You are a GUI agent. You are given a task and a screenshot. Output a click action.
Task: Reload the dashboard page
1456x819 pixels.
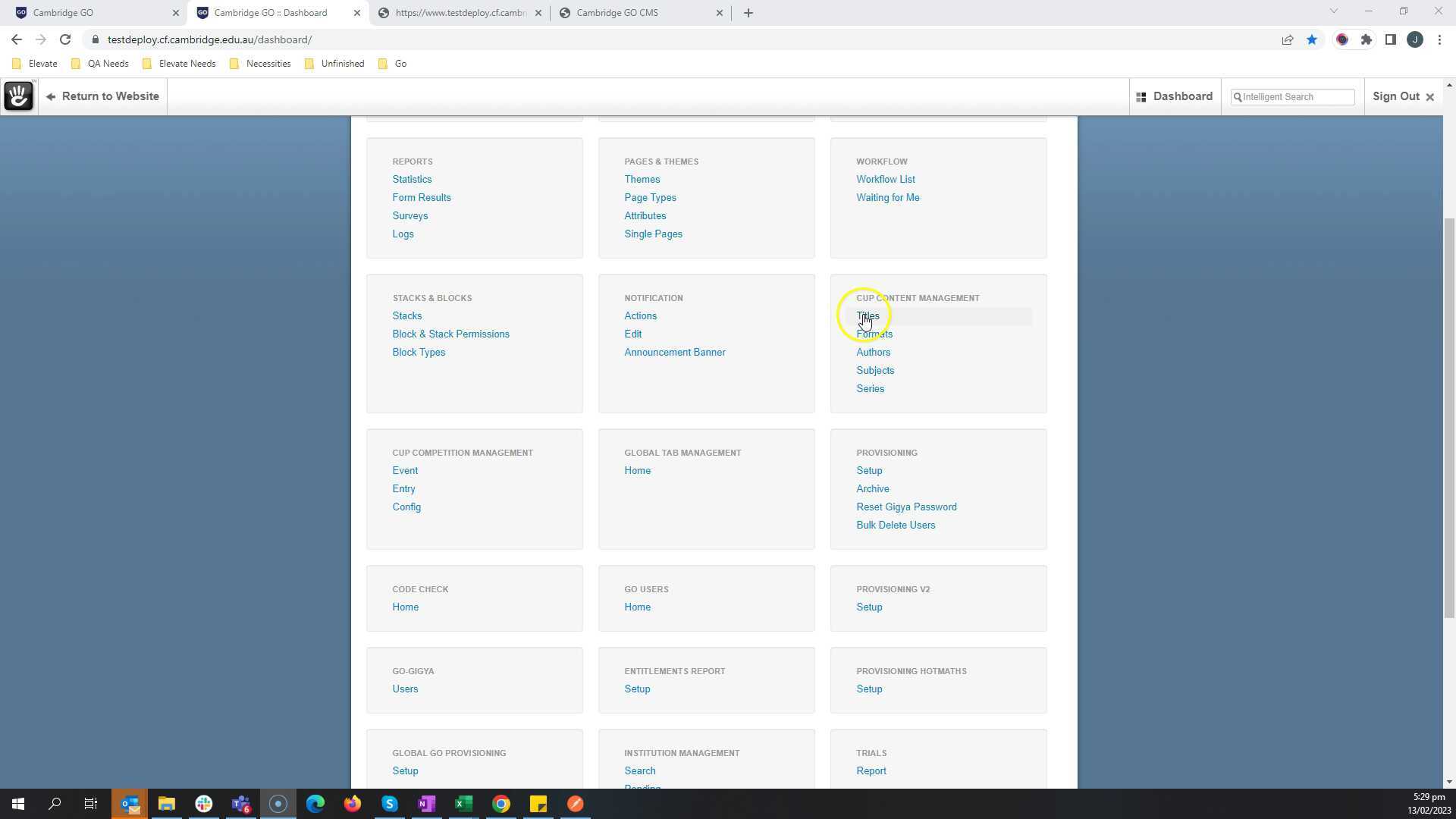65,40
